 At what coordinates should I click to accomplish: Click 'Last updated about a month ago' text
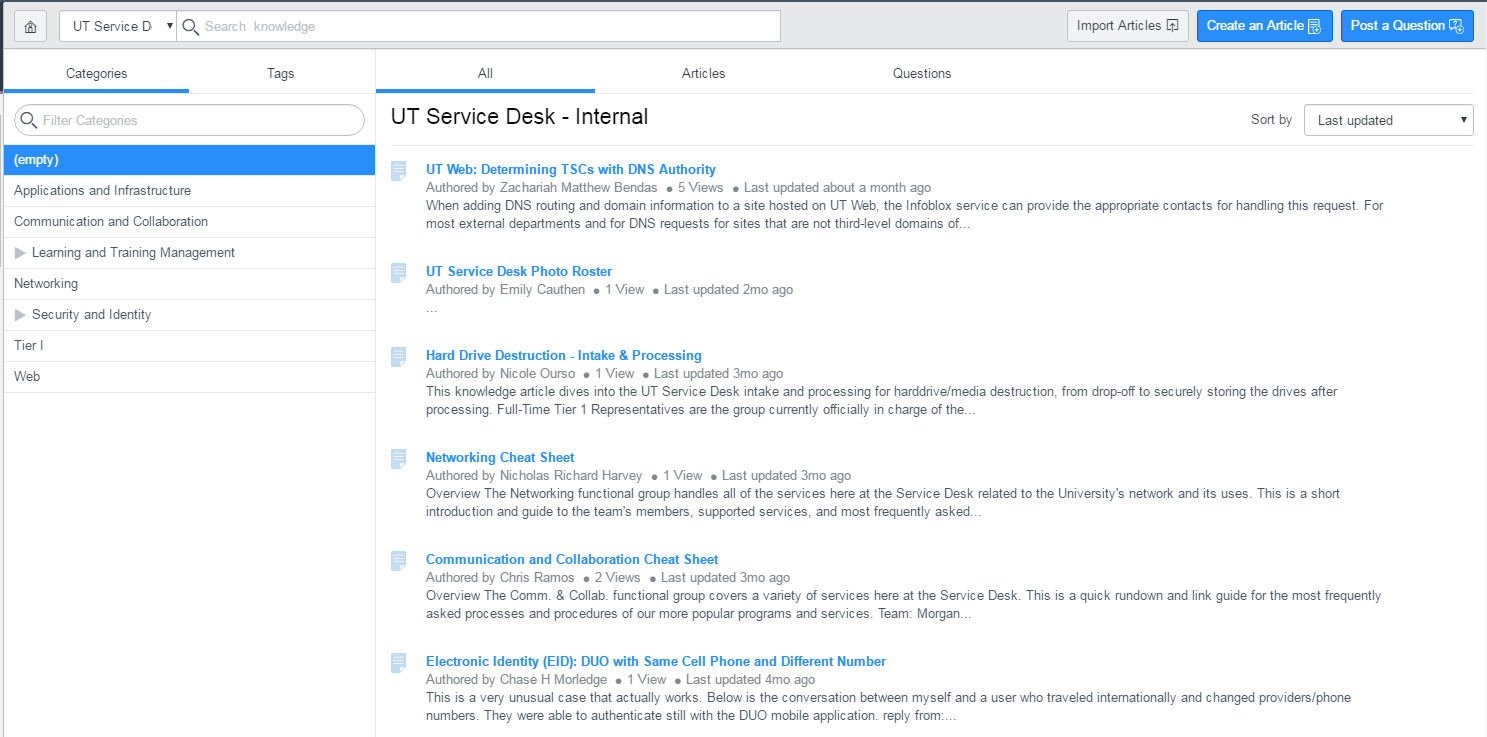click(837, 188)
